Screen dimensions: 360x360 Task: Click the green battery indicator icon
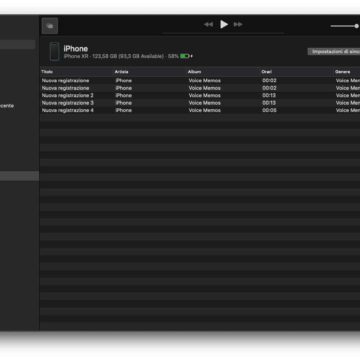coord(185,56)
